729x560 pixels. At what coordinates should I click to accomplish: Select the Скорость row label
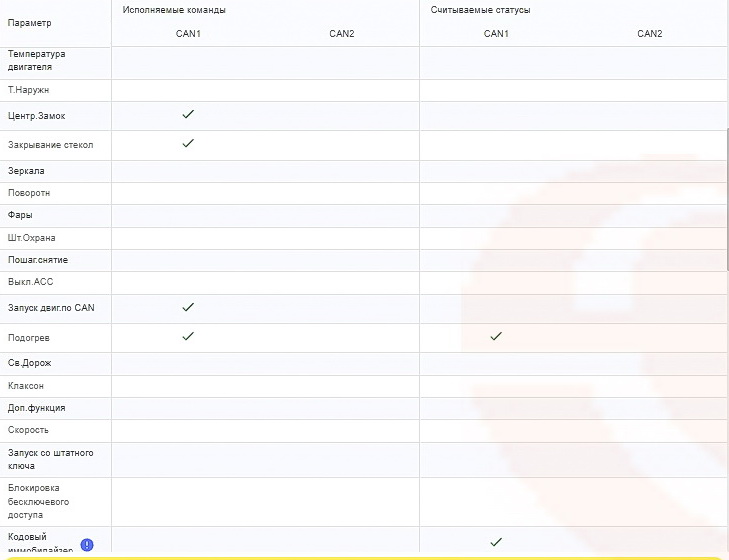pyautogui.click(x=28, y=430)
